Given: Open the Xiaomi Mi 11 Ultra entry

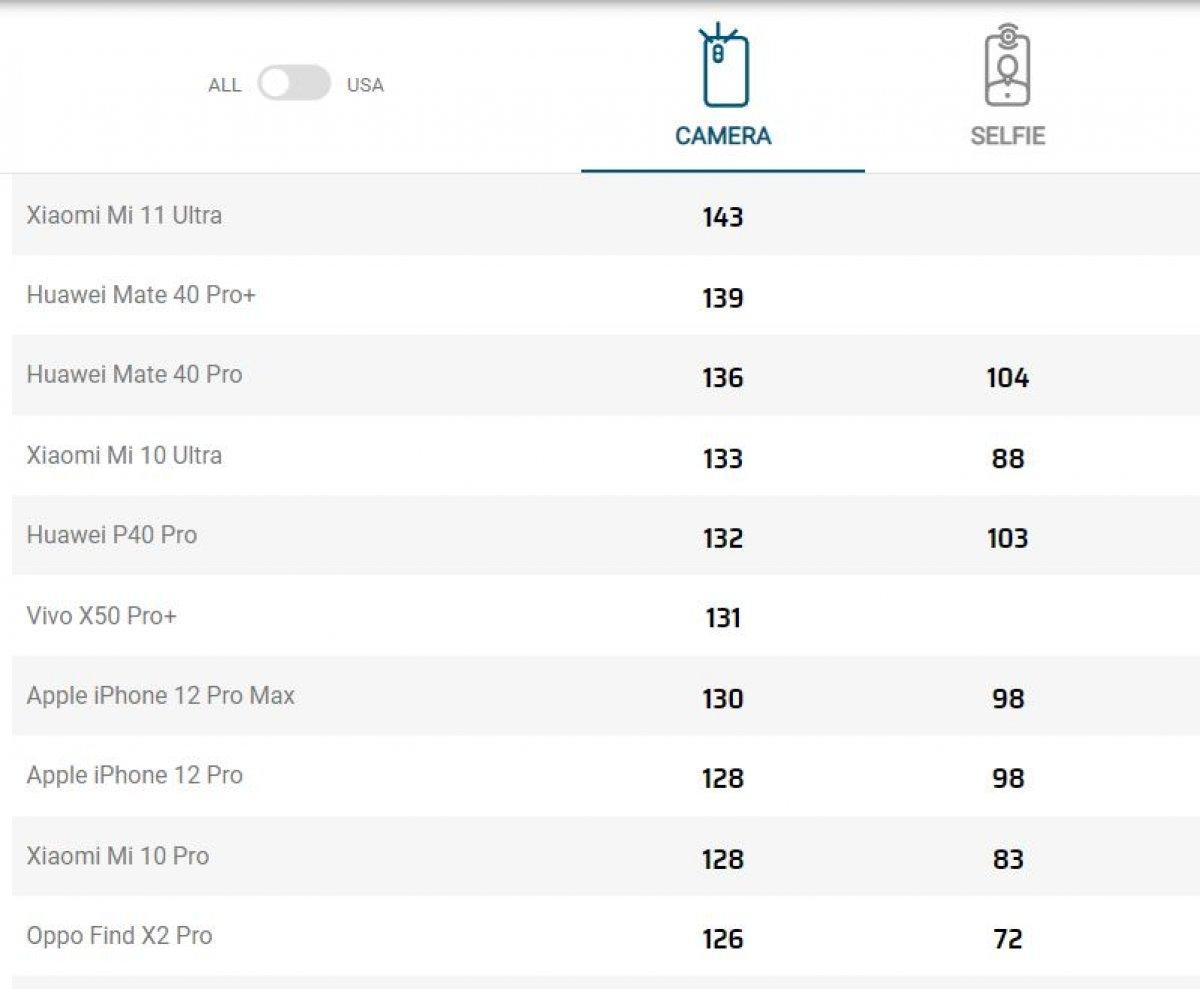Looking at the screenshot, I should (124, 215).
